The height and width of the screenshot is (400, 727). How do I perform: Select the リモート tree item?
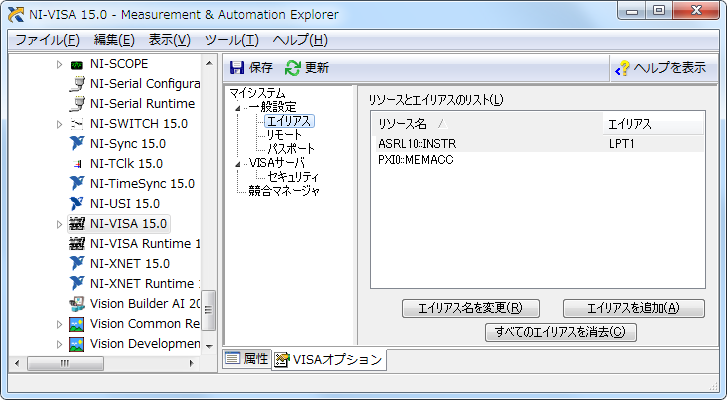pyautogui.click(x=284, y=135)
